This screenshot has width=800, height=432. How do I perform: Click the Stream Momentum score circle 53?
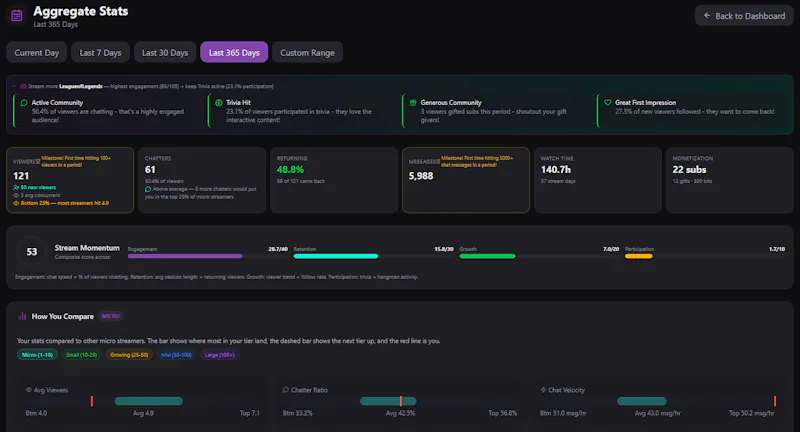coord(32,251)
